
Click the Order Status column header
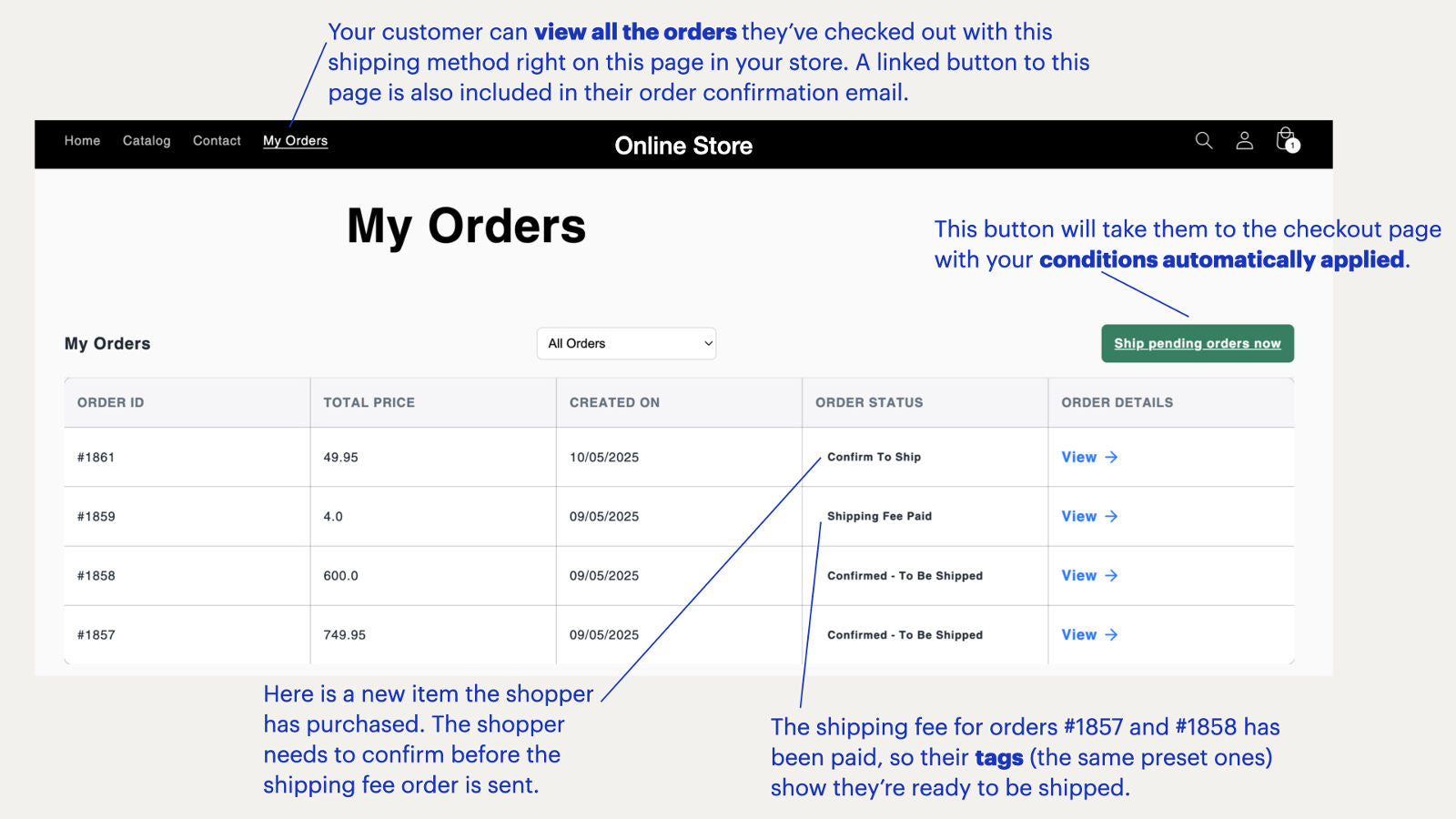click(x=869, y=402)
